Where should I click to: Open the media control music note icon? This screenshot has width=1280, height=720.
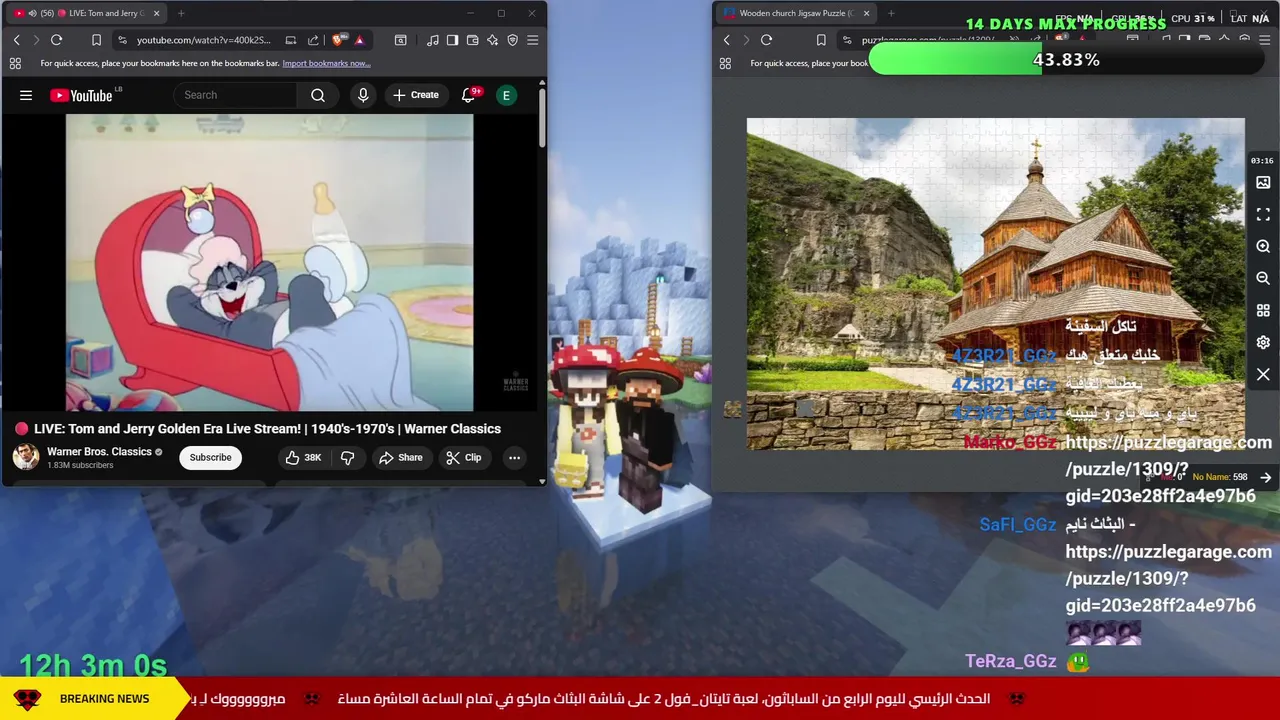432,40
